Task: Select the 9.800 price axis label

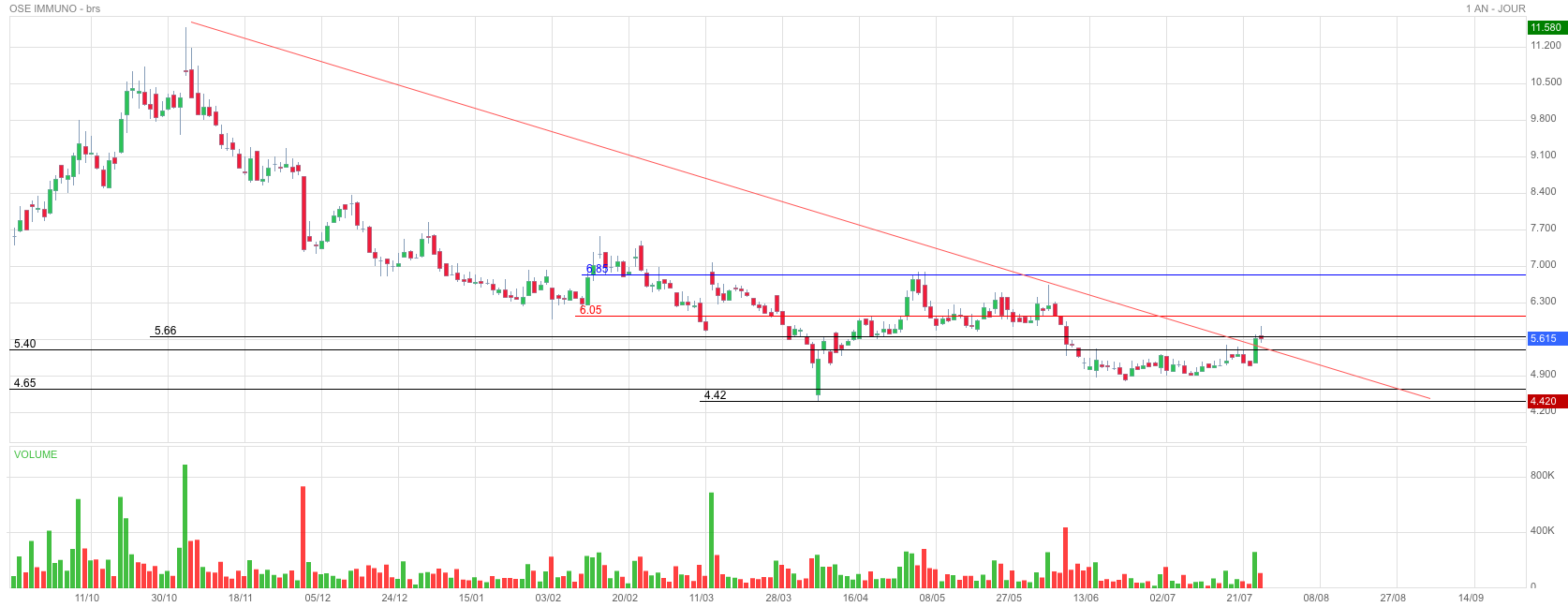Action: click(1546, 118)
